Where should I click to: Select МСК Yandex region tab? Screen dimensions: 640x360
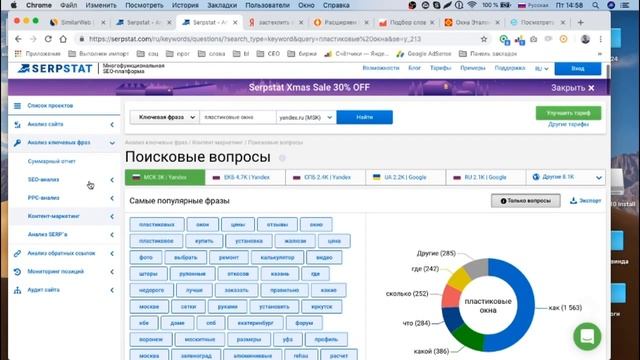click(165, 177)
